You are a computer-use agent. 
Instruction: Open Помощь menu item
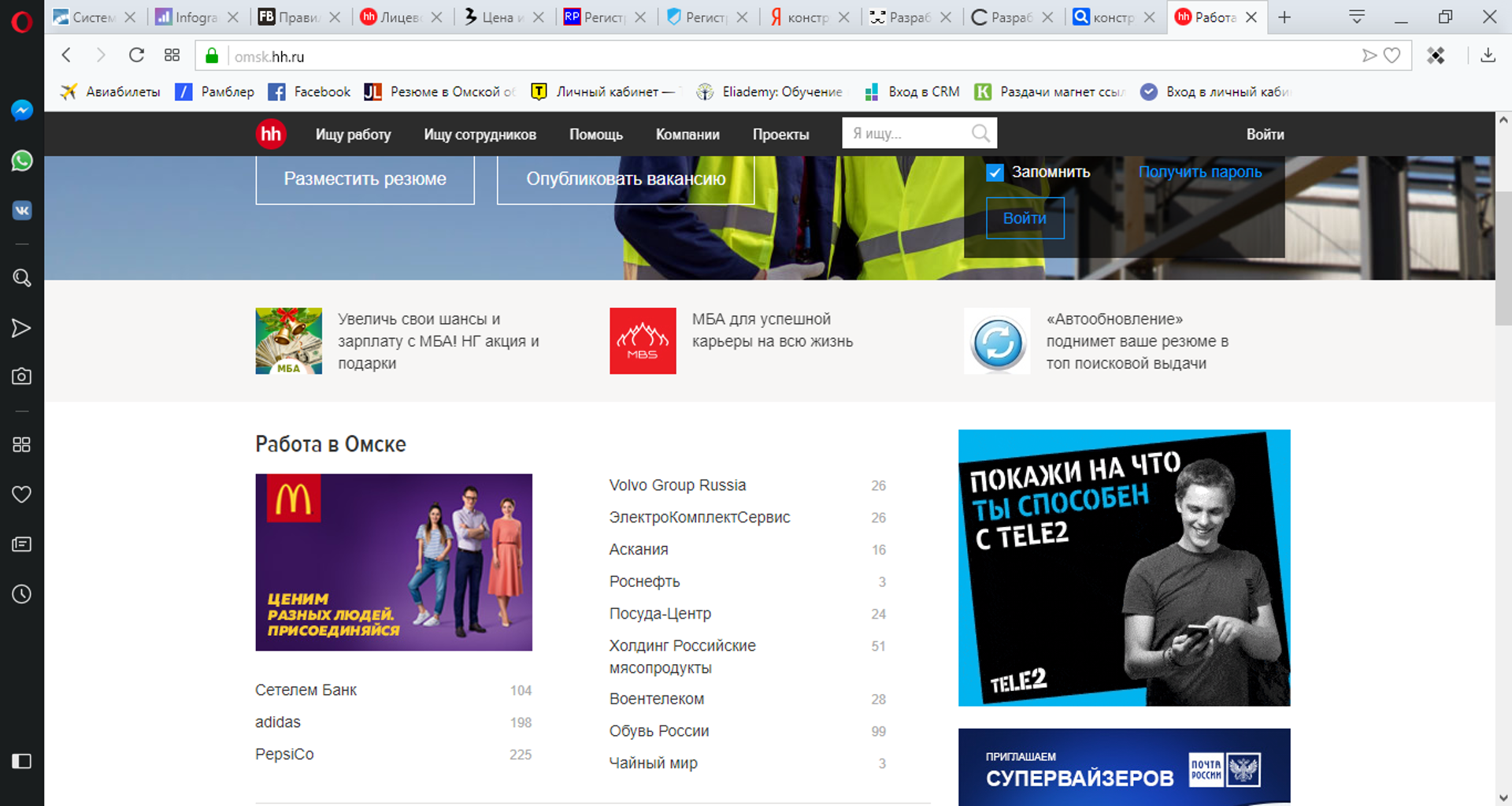click(x=596, y=135)
